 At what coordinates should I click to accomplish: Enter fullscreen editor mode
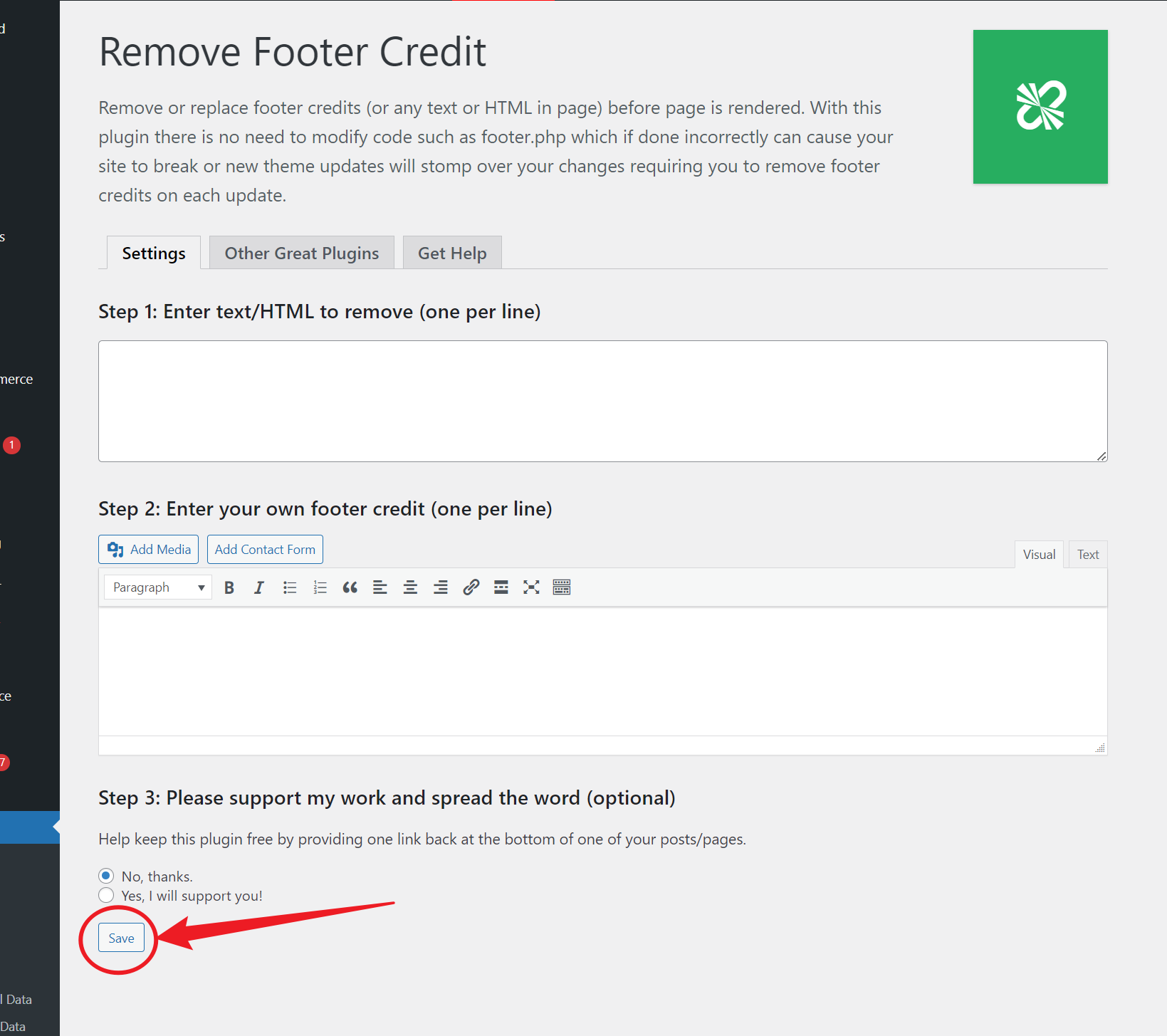pyautogui.click(x=531, y=587)
